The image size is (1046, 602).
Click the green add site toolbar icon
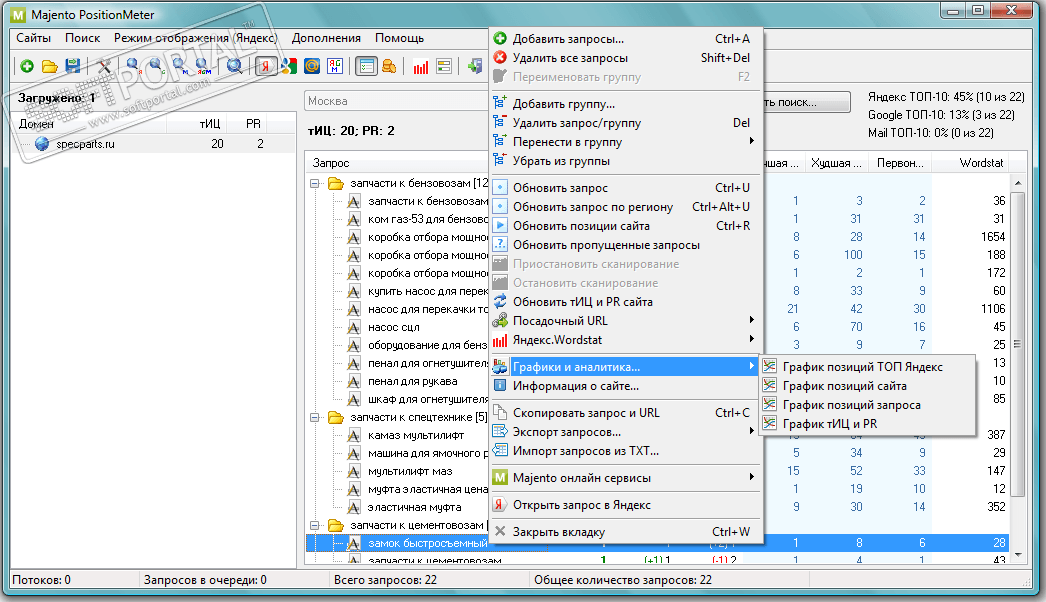point(27,66)
